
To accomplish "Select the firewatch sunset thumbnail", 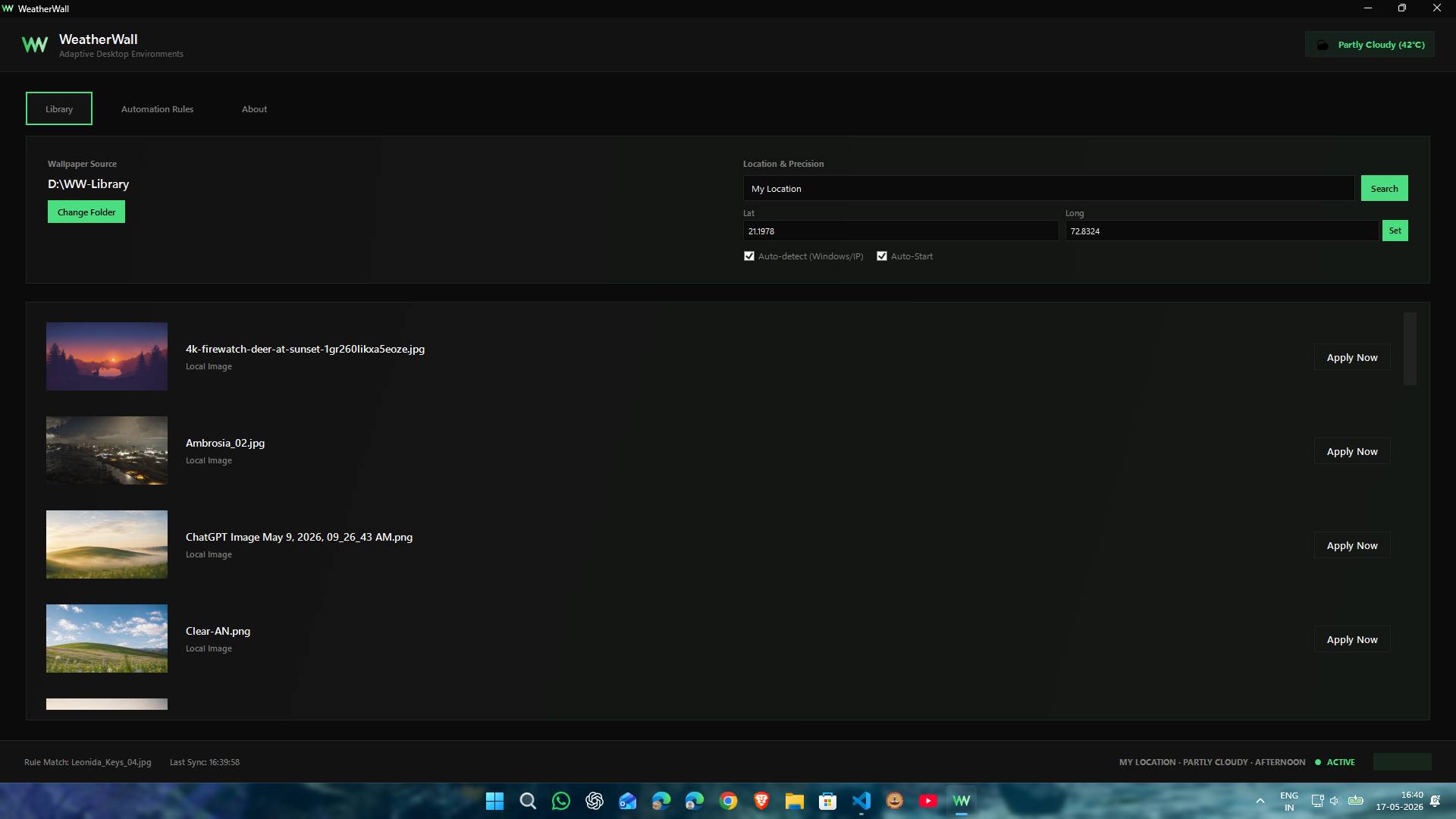I will (x=107, y=356).
